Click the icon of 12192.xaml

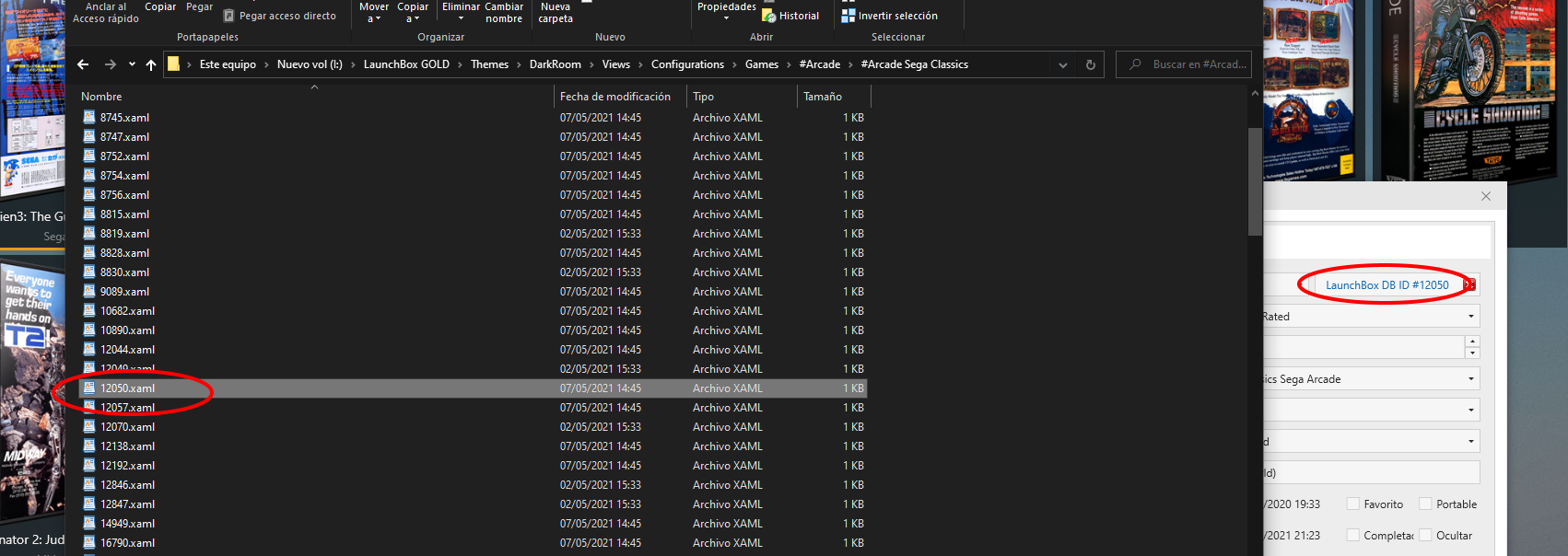point(89,465)
